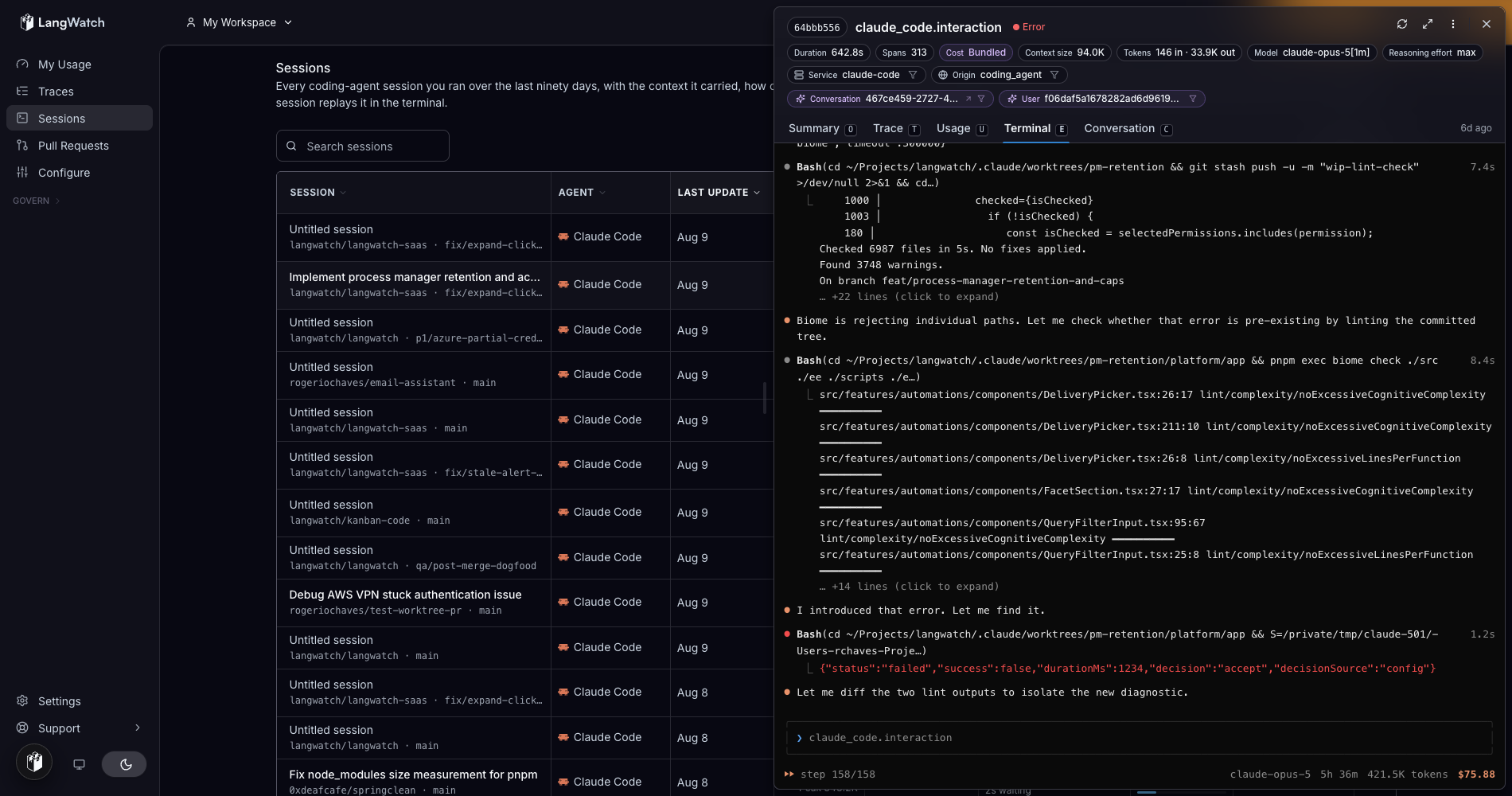1512x796 pixels.
Task: Sort by the LAST UPDATE column header
Action: 719,193
